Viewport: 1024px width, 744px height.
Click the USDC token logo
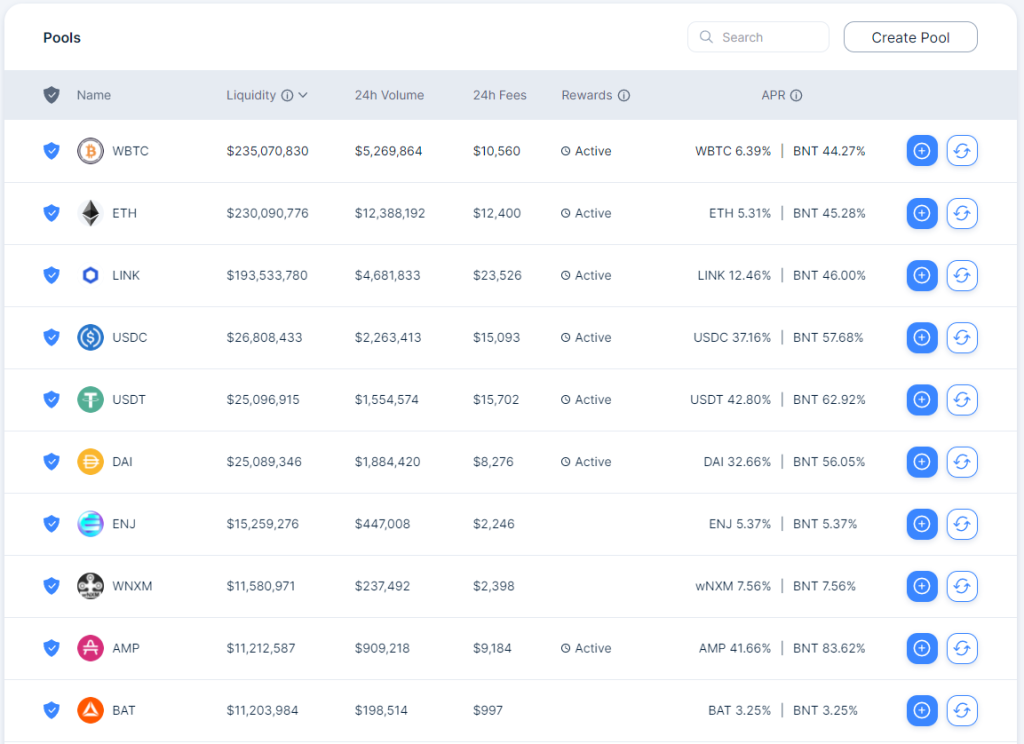click(90, 337)
